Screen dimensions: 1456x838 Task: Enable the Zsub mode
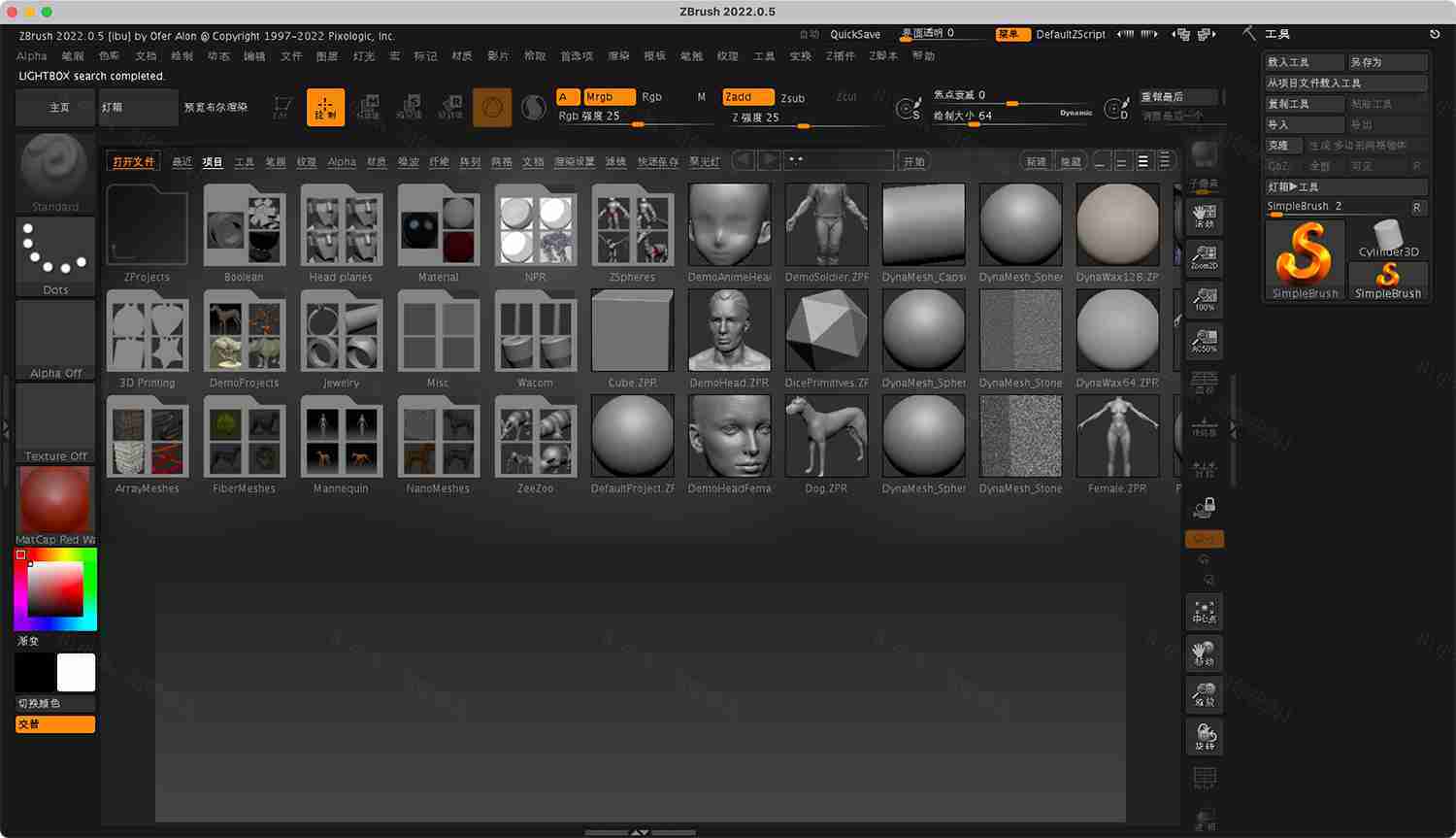792,97
